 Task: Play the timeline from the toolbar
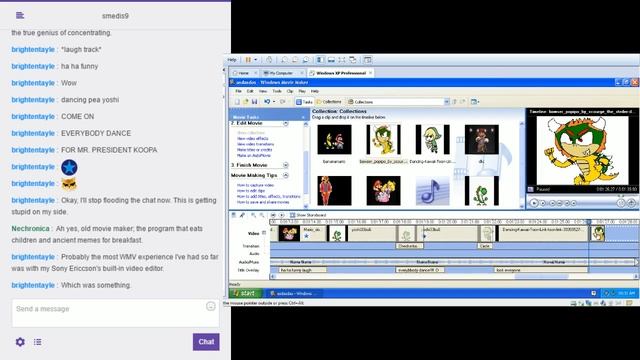pyautogui.click(x=281, y=215)
